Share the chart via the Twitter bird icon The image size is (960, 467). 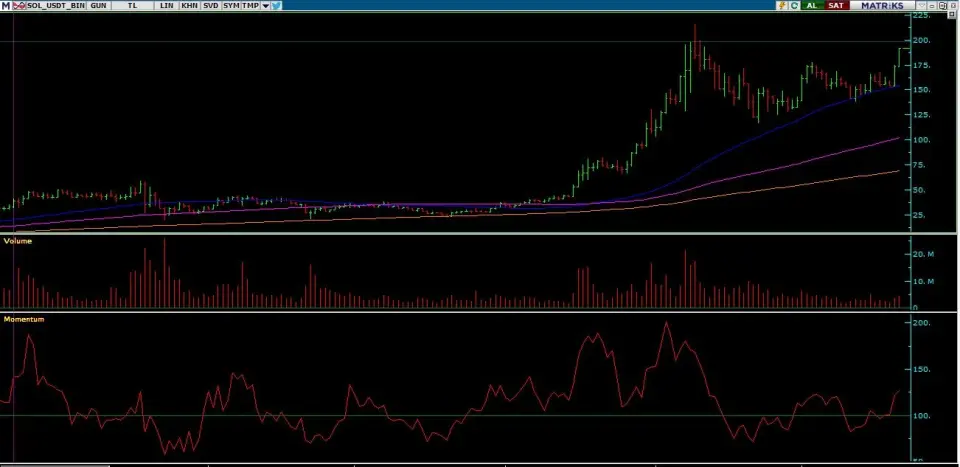(276, 6)
